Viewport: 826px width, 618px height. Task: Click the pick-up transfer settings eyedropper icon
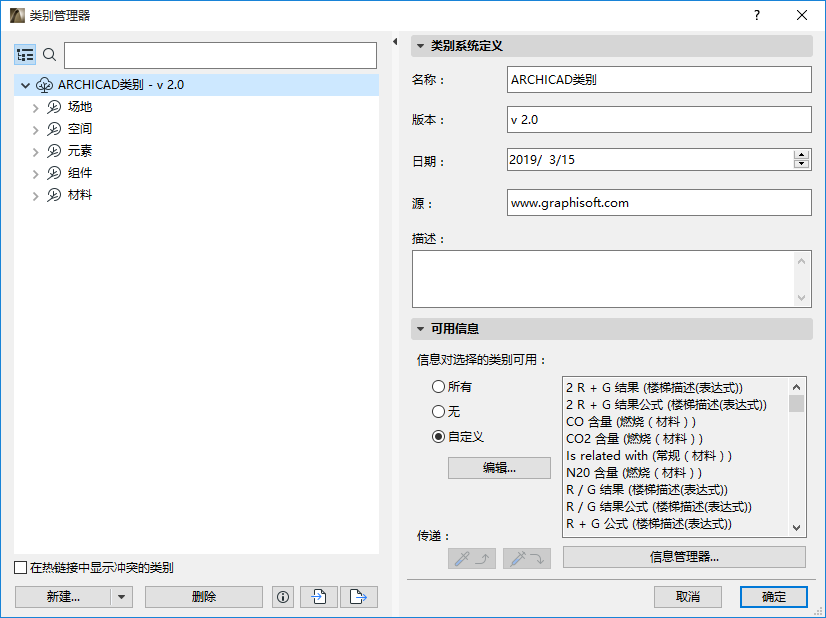(x=471, y=559)
